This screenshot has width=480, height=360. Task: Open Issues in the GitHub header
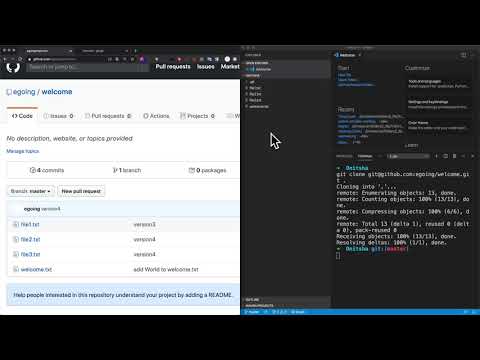(205, 67)
